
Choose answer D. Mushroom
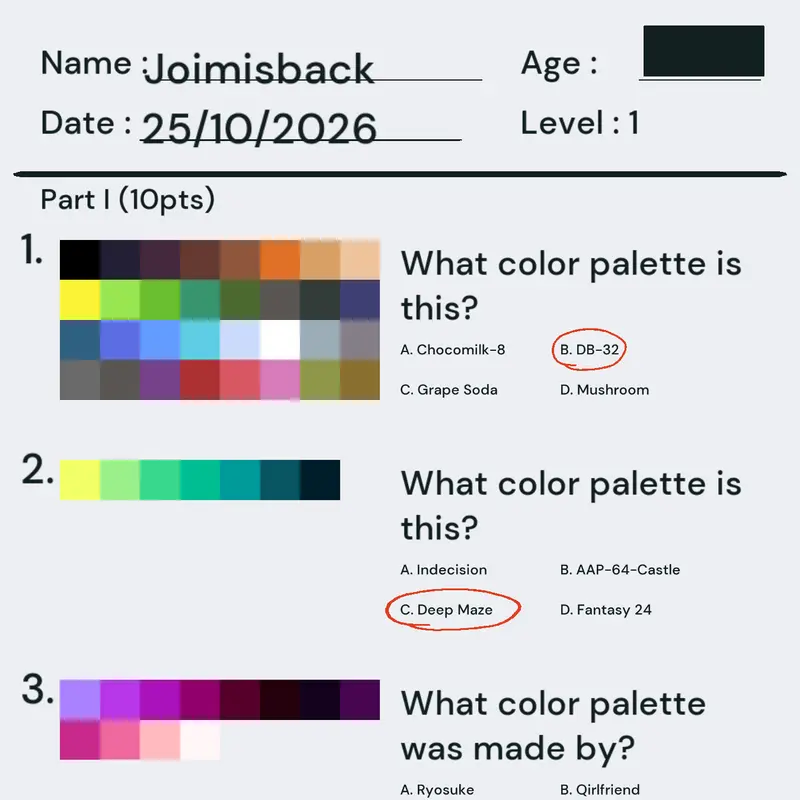(605, 390)
